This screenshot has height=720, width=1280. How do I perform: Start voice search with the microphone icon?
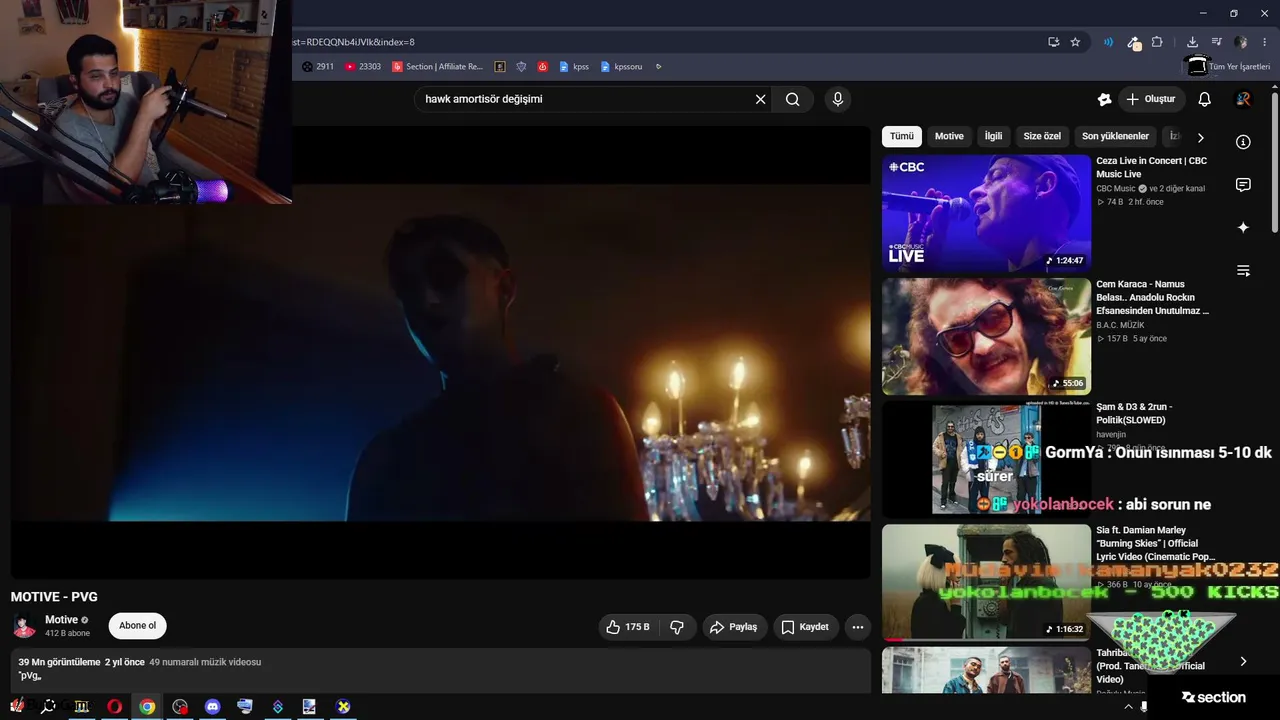click(838, 99)
